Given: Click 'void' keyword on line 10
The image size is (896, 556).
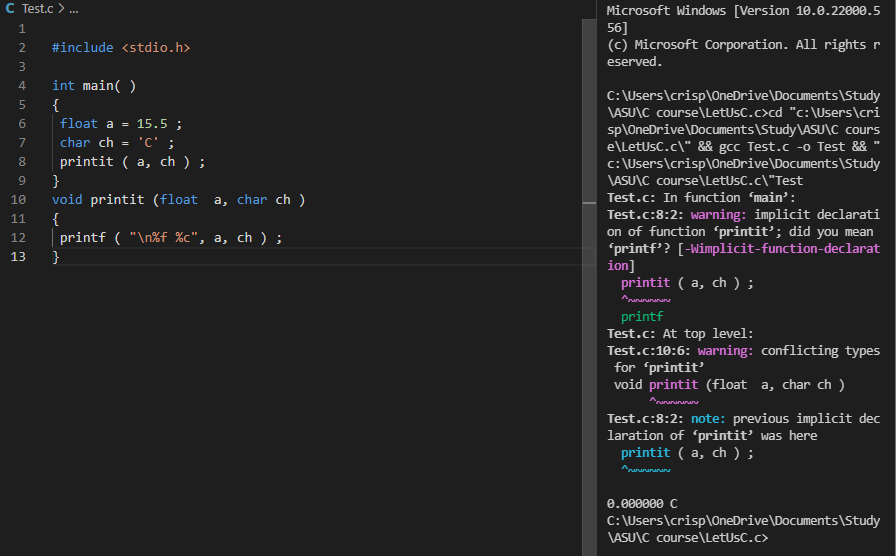Looking at the screenshot, I should click(x=67, y=199).
